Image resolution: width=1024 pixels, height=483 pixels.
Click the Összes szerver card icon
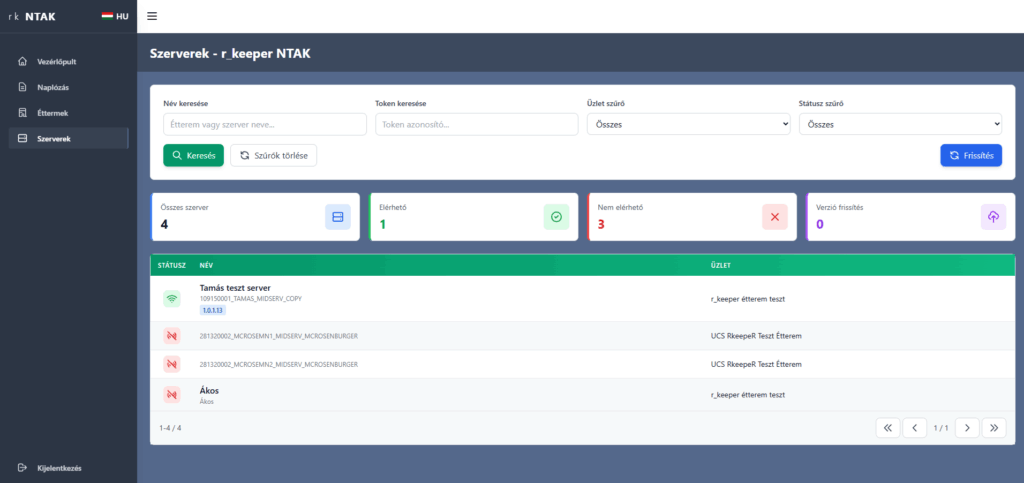[x=338, y=217]
